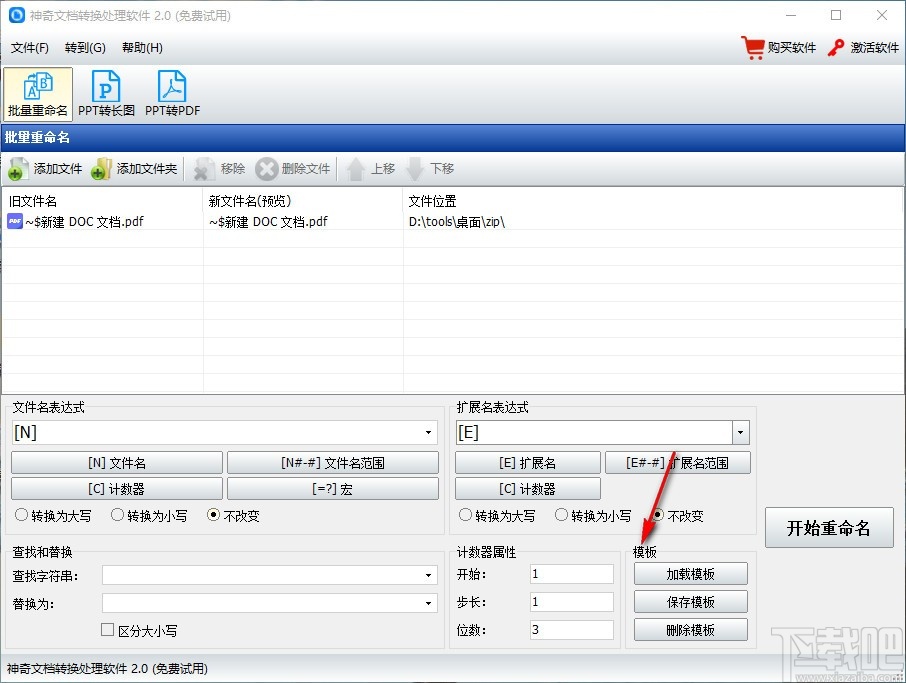Click the 购买软件 shopping cart icon

point(753,47)
